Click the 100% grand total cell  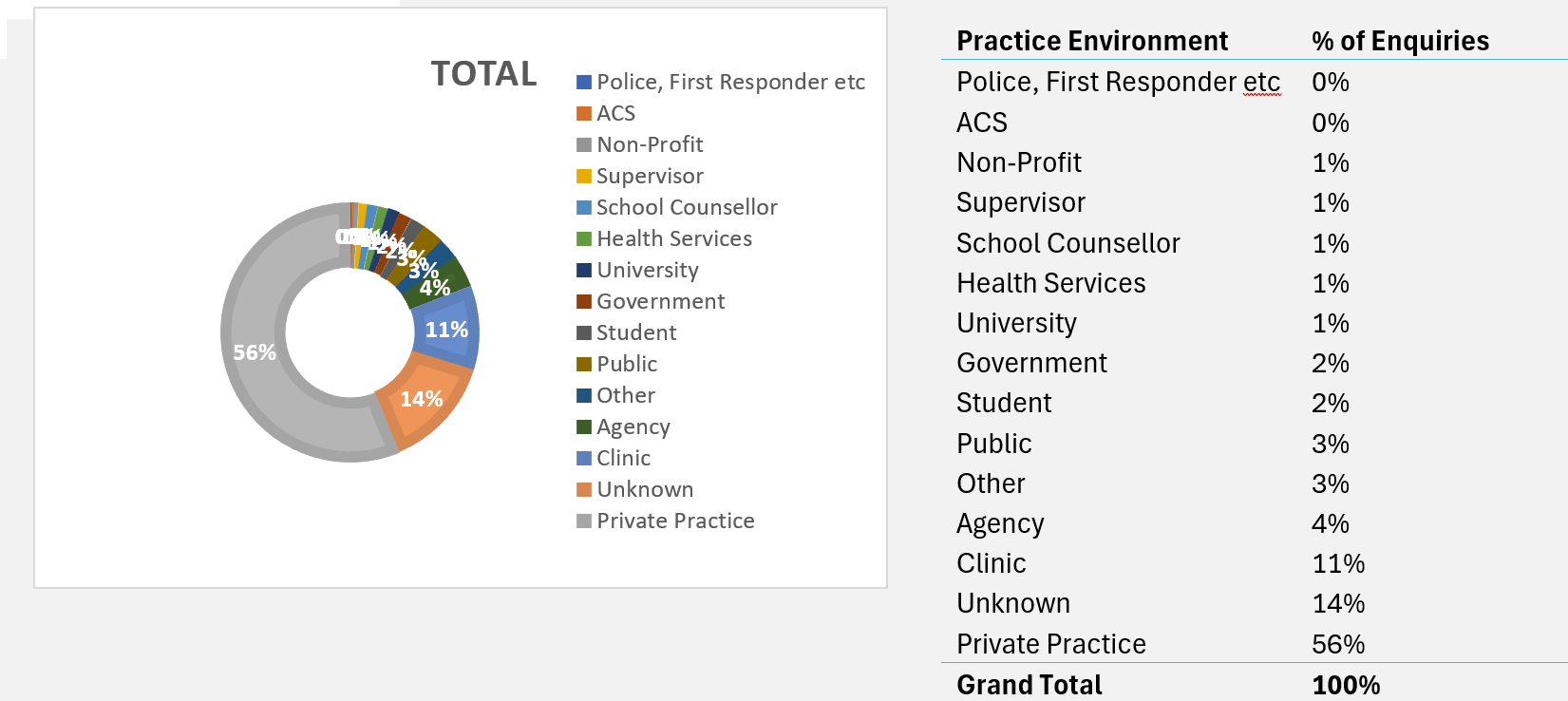click(x=1346, y=685)
